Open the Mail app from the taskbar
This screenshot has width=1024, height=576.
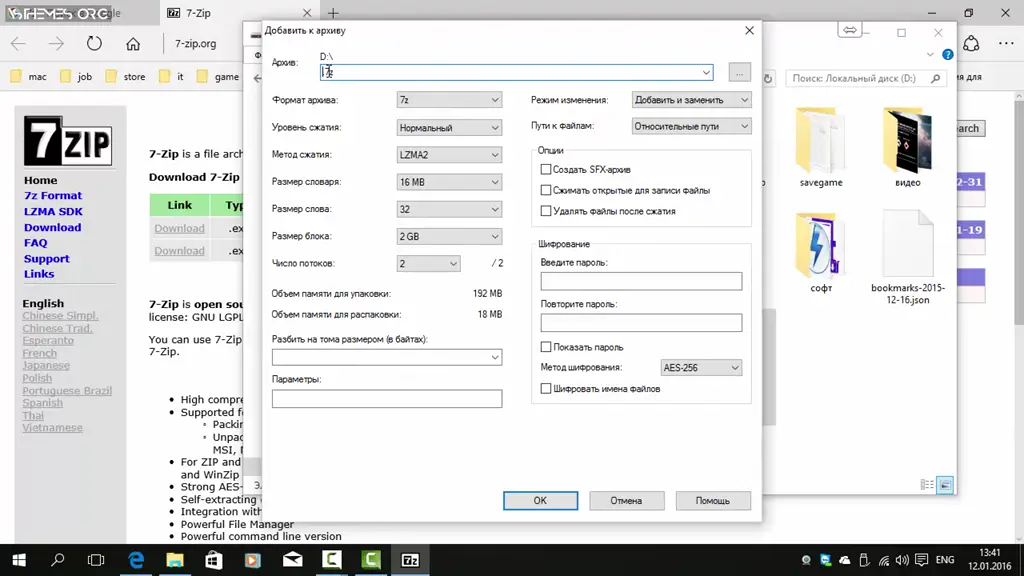pyautogui.click(x=292, y=561)
